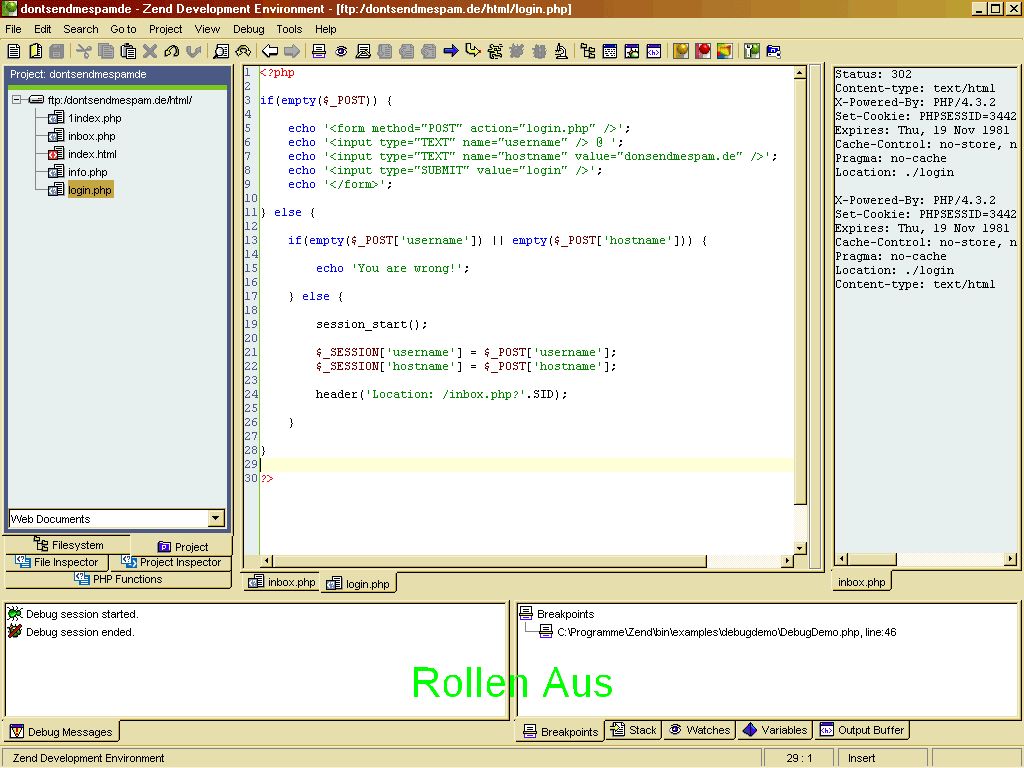Click the Undo arrow icon

172,51
